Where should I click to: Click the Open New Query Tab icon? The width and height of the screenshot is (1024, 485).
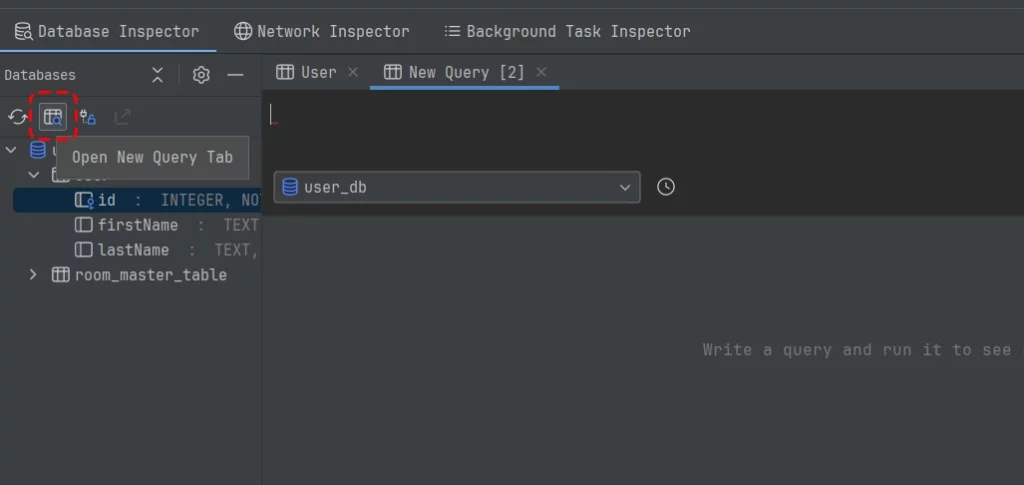click(53, 117)
